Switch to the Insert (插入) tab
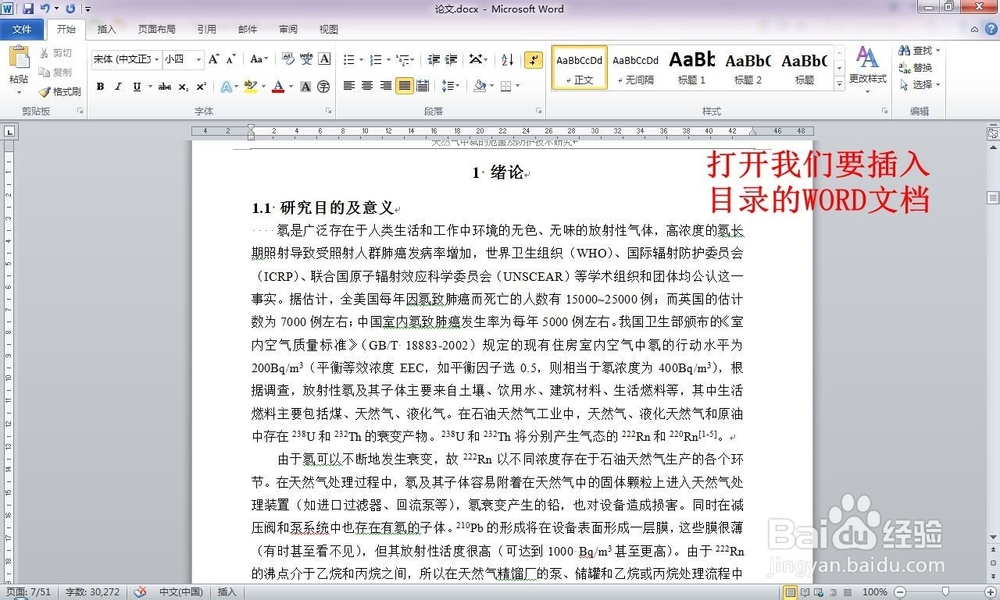Screen dimensions: 1000x600 click(x=107, y=29)
